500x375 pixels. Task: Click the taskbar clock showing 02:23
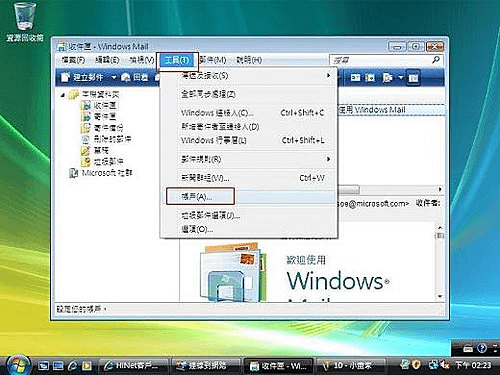(473, 365)
